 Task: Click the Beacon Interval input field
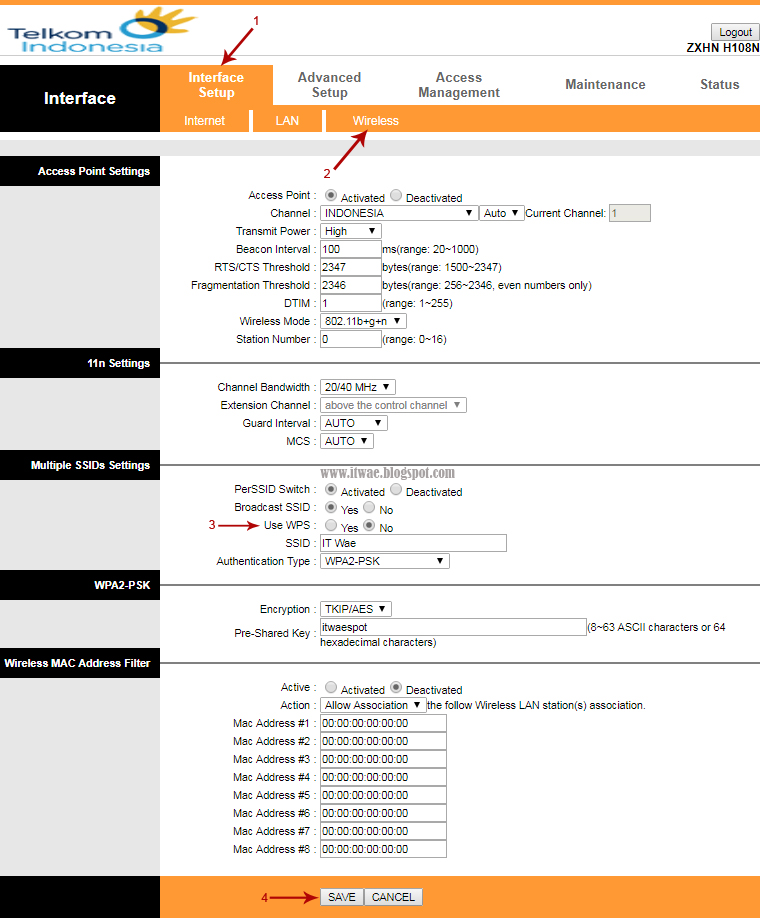click(x=351, y=249)
